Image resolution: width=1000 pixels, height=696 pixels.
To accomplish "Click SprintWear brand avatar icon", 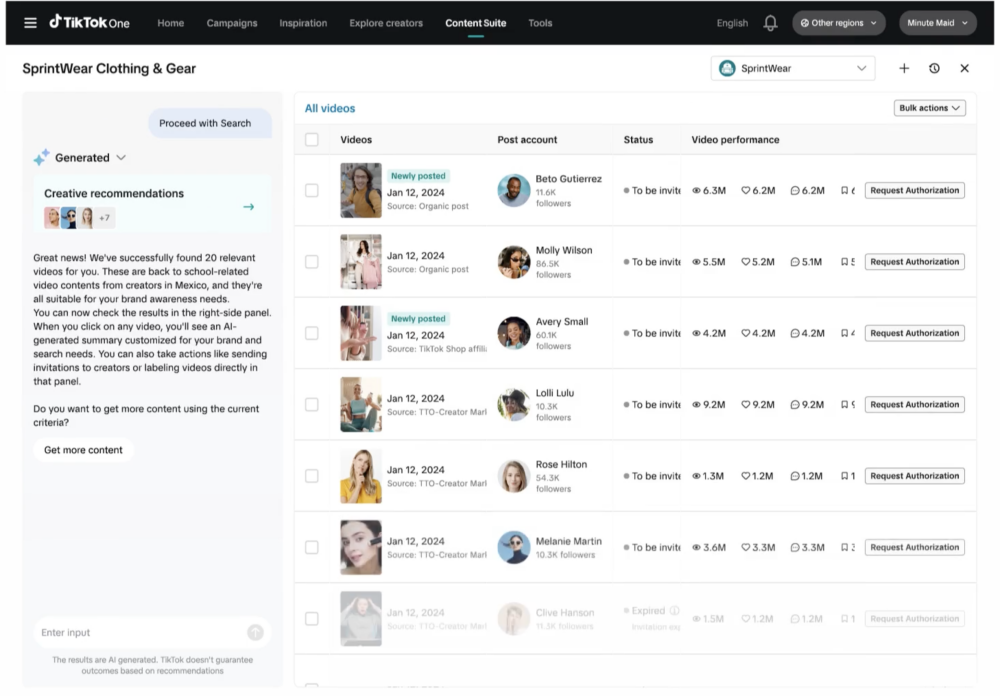I will pyautogui.click(x=727, y=68).
